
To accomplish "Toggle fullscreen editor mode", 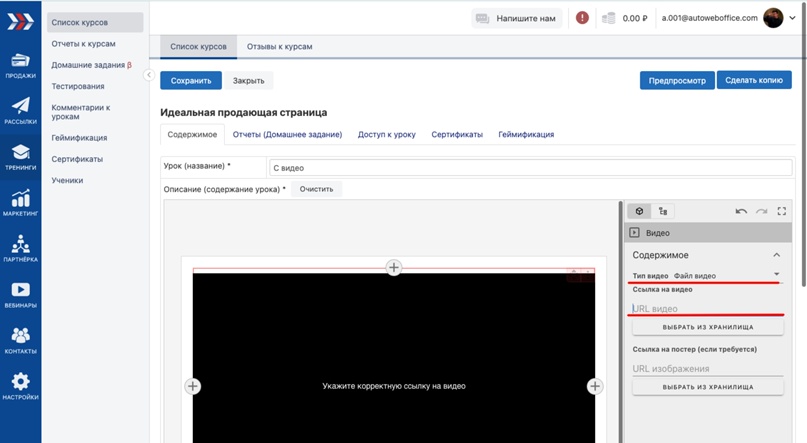I will (782, 211).
